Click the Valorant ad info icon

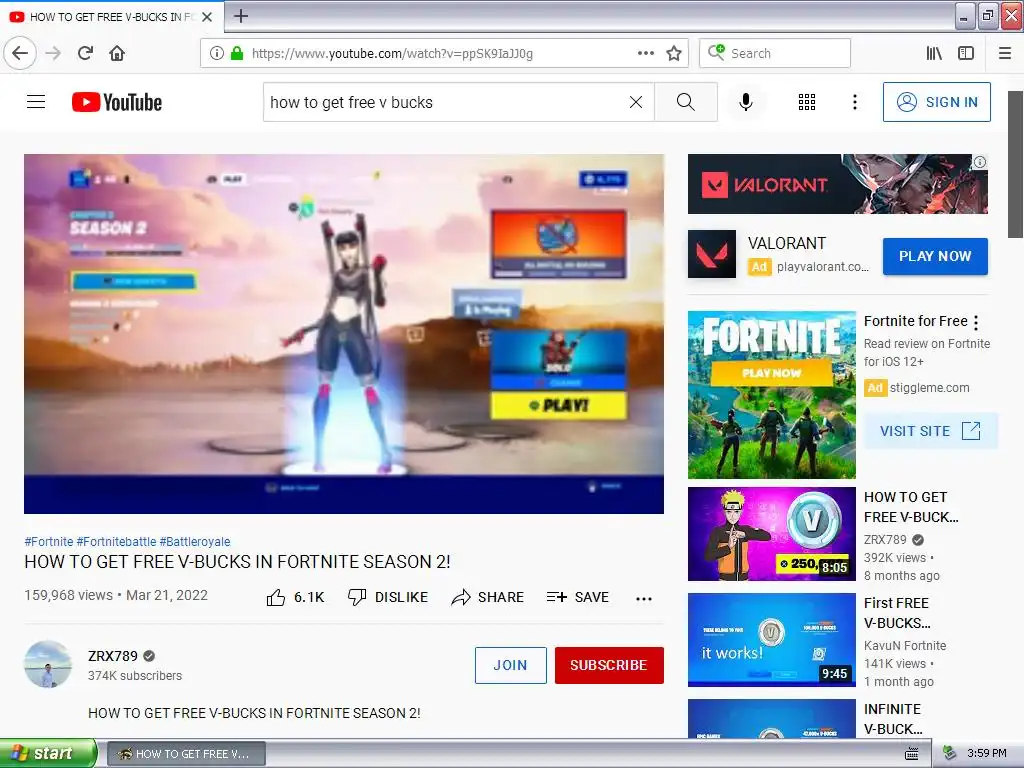(980, 162)
